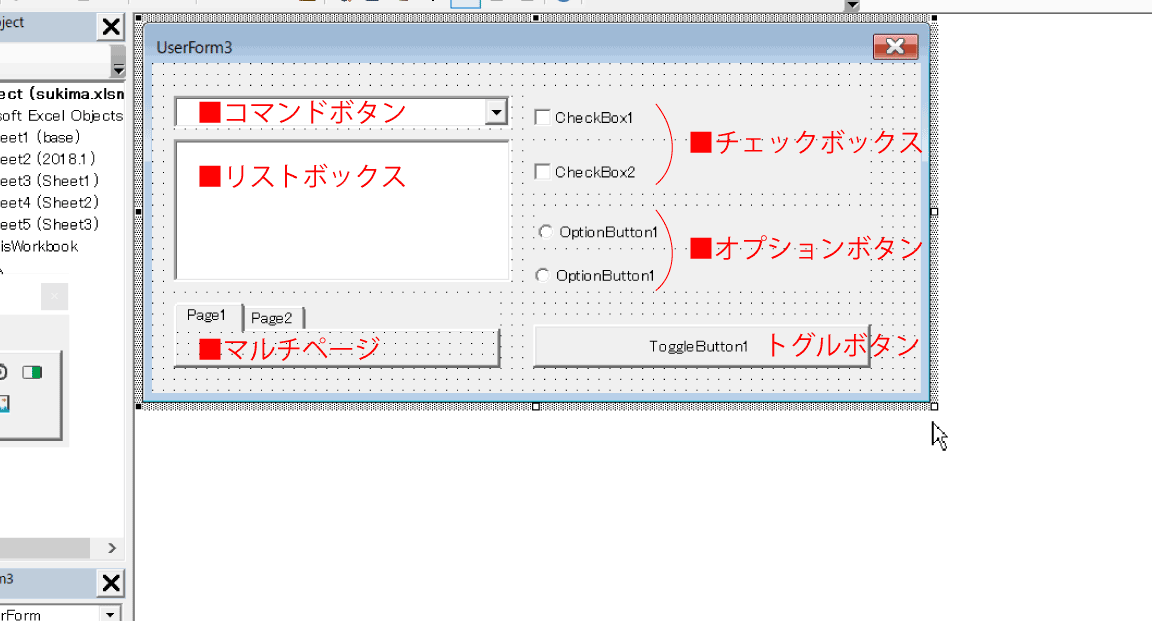Close the Project Explorer pane
This screenshot has height=621, width=1152.
pyautogui.click(x=111, y=28)
